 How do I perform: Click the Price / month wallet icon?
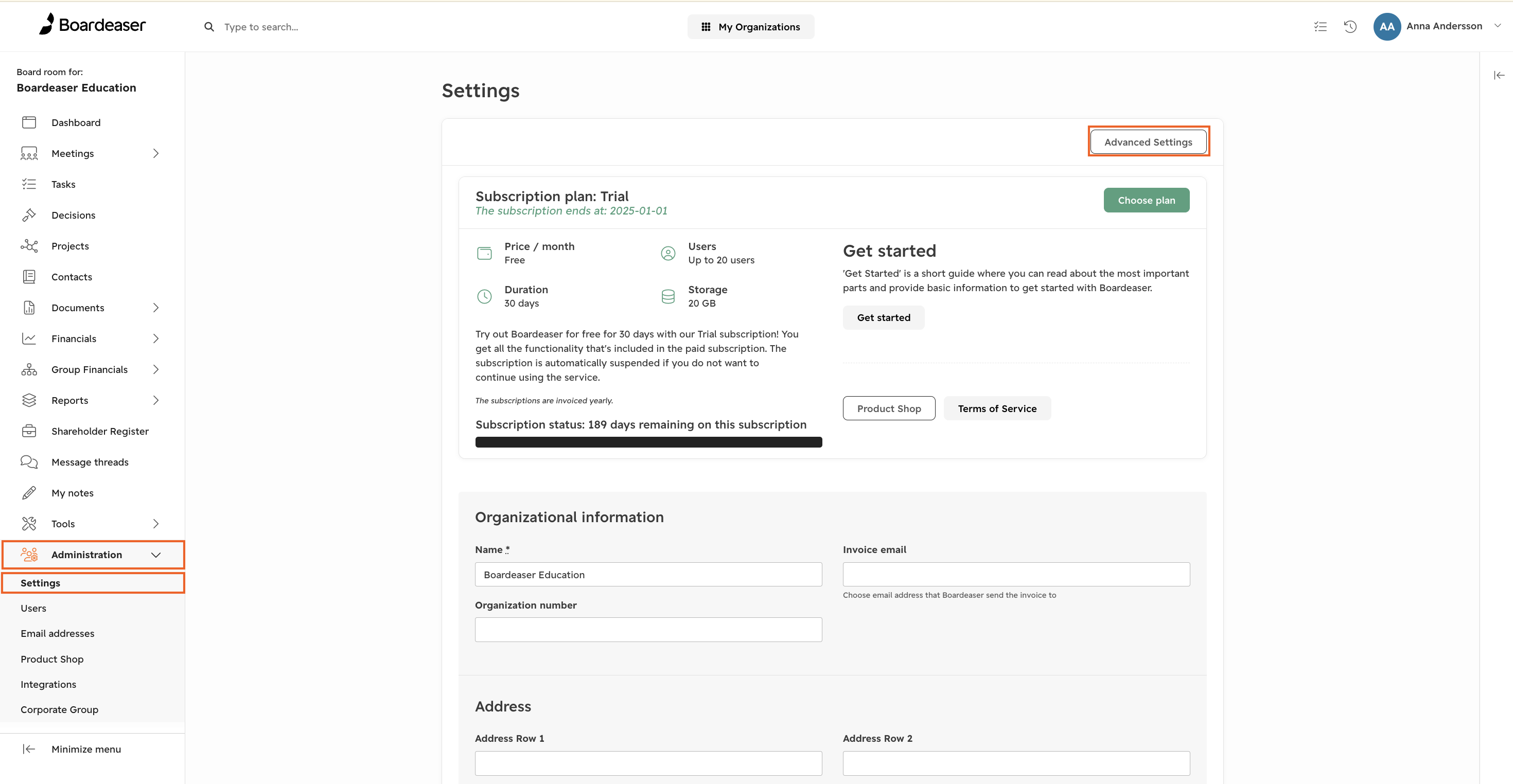[x=484, y=253]
